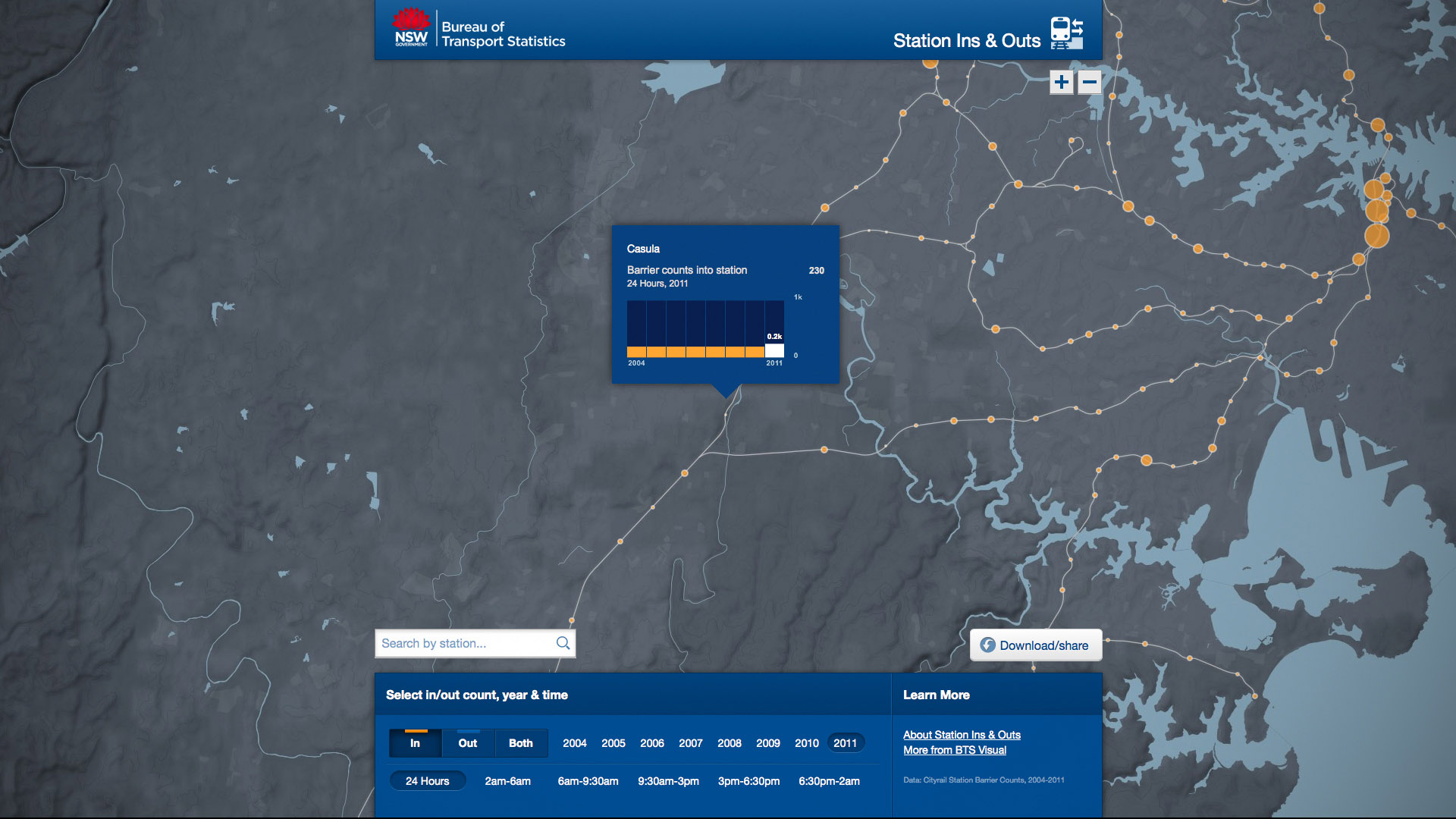Screen dimensions: 1456x819
Task: Select the 6:30pm-2am time period
Action: point(830,780)
